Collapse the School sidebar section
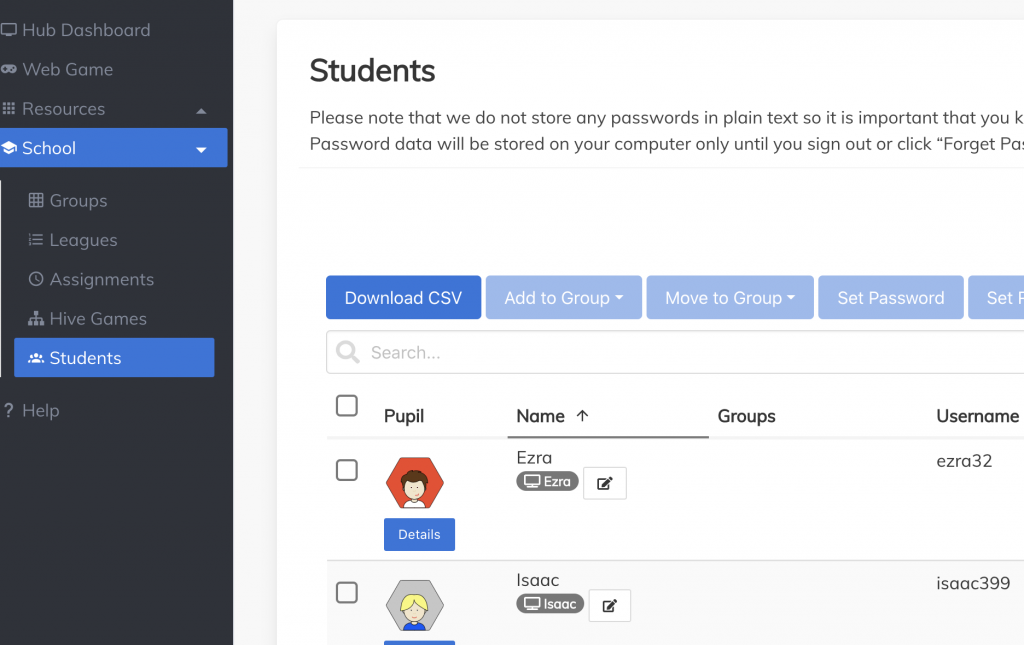This screenshot has width=1024, height=645. point(201,149)
